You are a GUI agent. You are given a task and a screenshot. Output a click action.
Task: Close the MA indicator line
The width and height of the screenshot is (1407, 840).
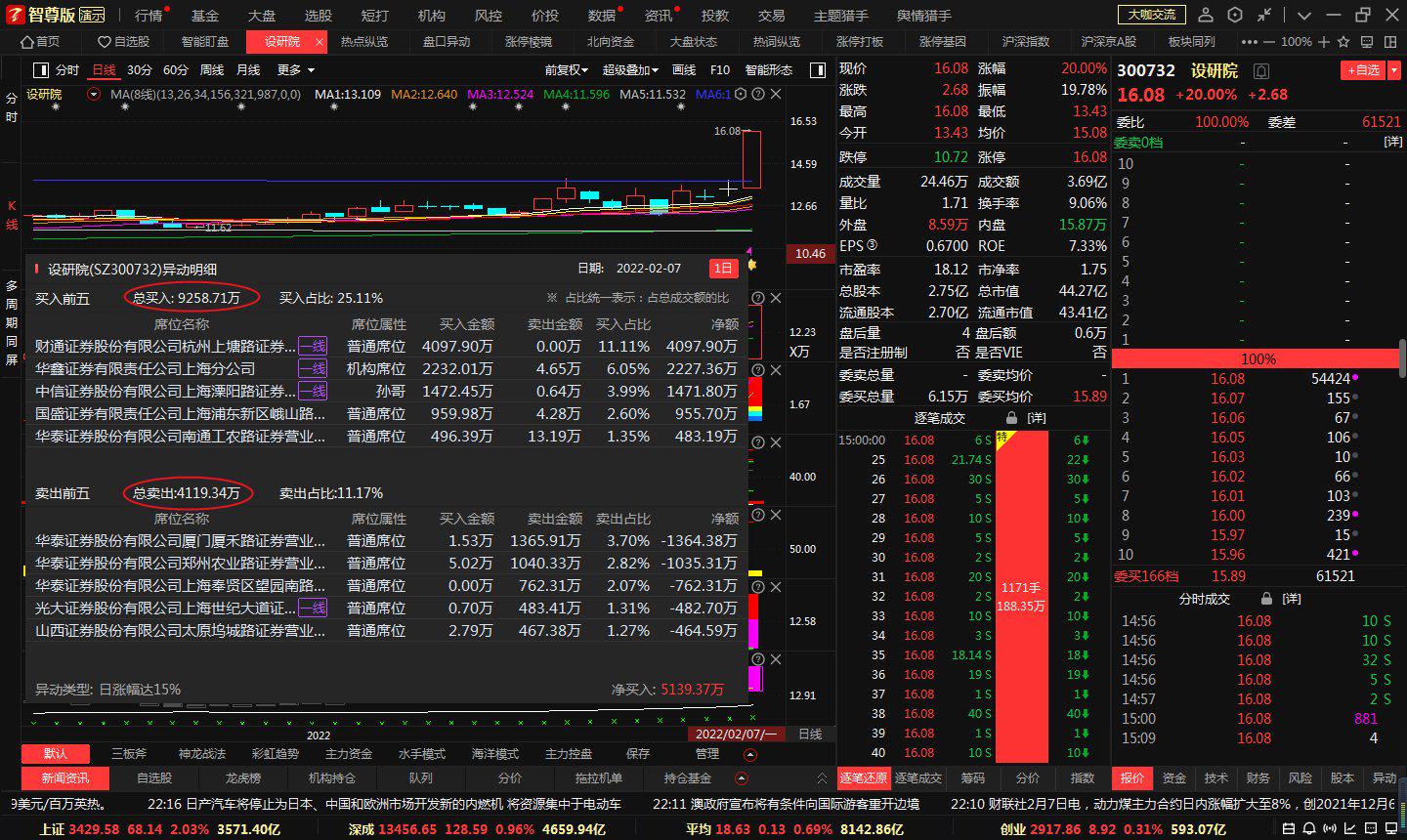776,94
